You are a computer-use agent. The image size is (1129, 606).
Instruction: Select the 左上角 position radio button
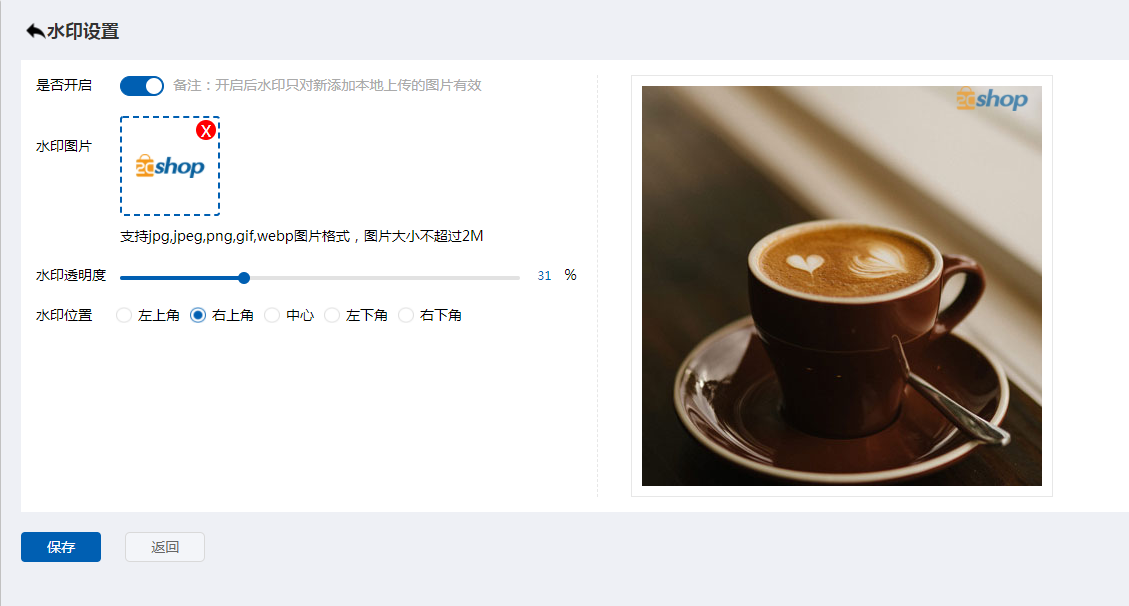124,315
